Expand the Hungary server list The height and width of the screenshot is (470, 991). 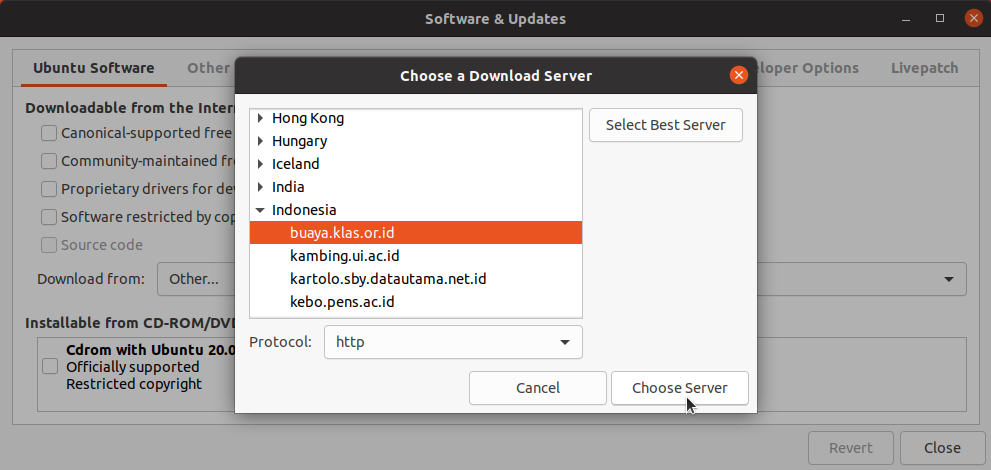260,141
